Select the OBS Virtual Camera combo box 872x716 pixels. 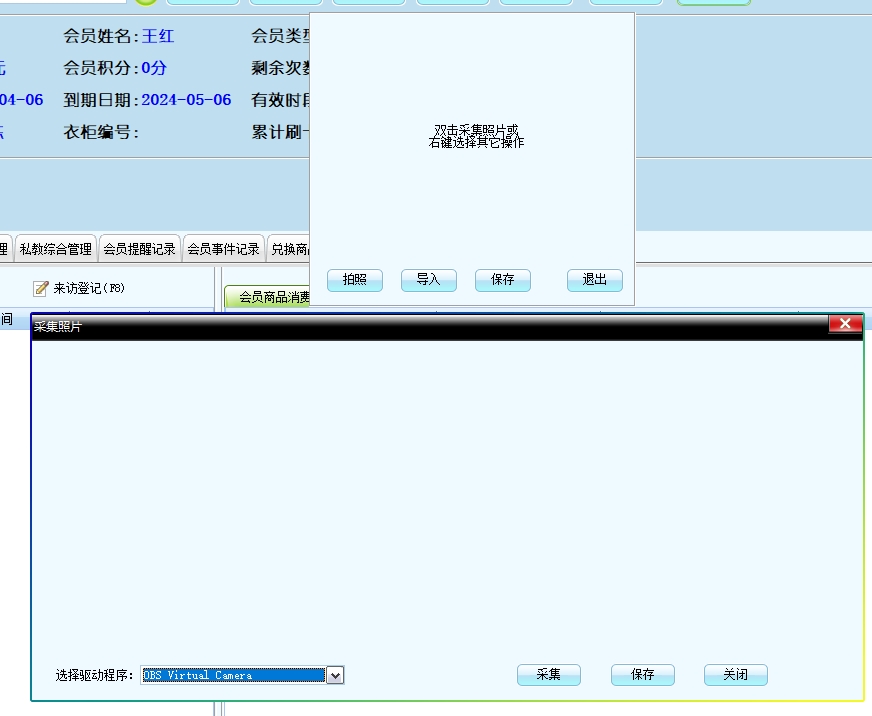tap(233, 676)
